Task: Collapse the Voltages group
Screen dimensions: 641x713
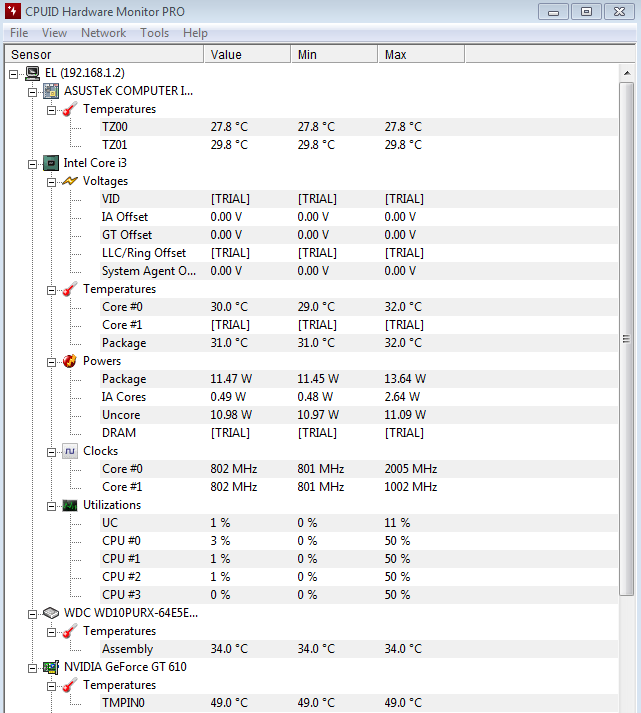Action: click(51, 182)
